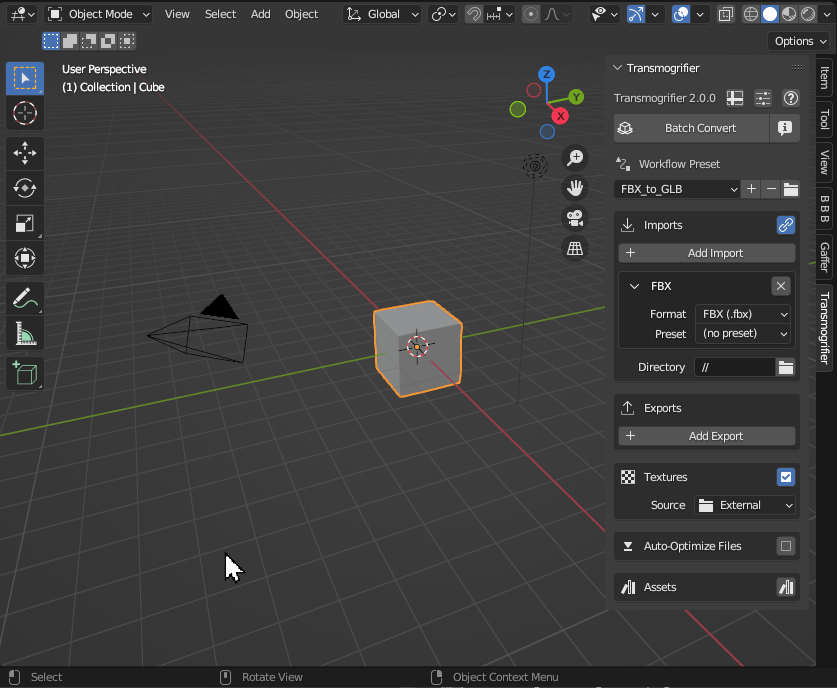Select the Move tool in toolbar
The width and height of the screenshot is (837, 688).
pos(25,152)
